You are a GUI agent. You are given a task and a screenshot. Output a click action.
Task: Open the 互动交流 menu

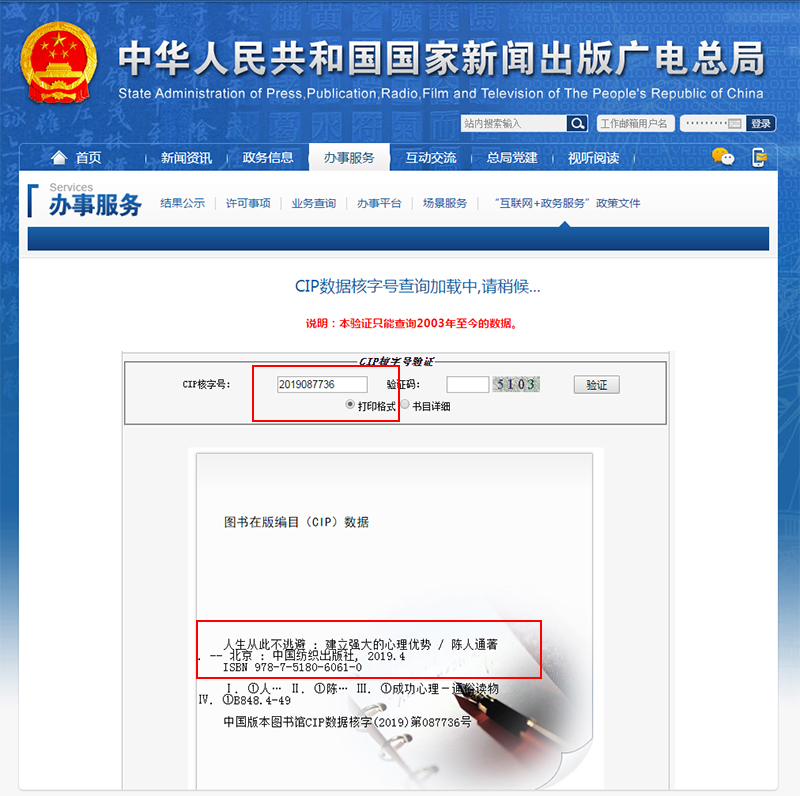431,158
